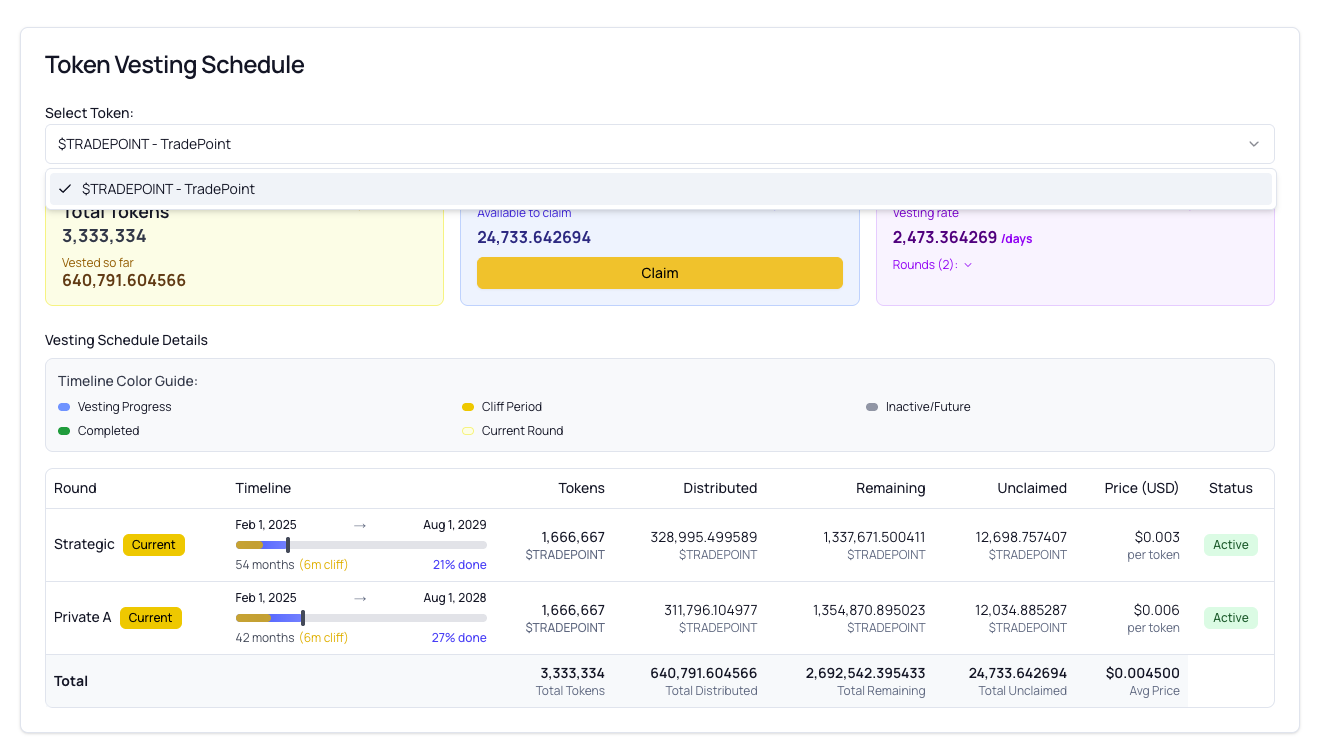The image size is (1326, 755).
Task: Click the Current Round legend swatch
Action: pyautogui.click(x=468, y=431)
